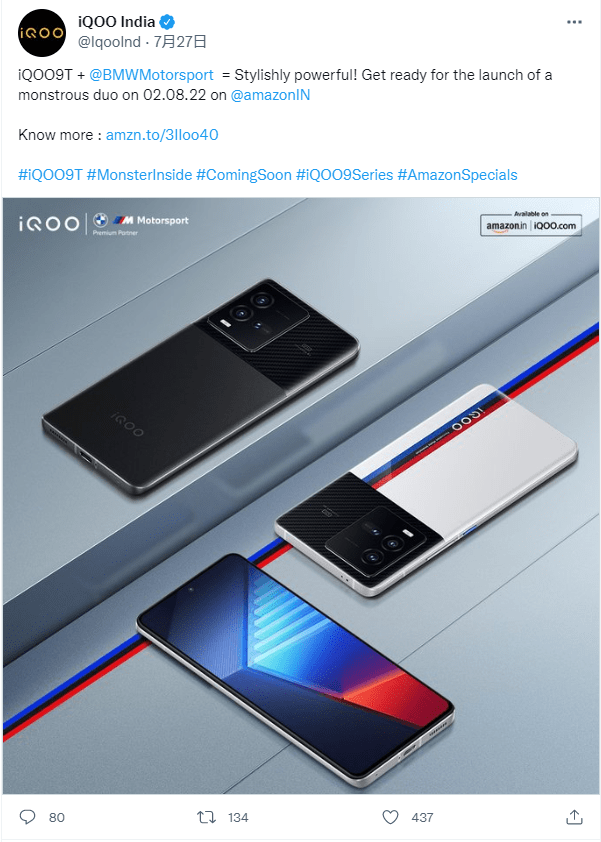This screenshot has width=601, height=842.
Task: Open the @amazonIN mention link
Action: (x=270, y=95)
